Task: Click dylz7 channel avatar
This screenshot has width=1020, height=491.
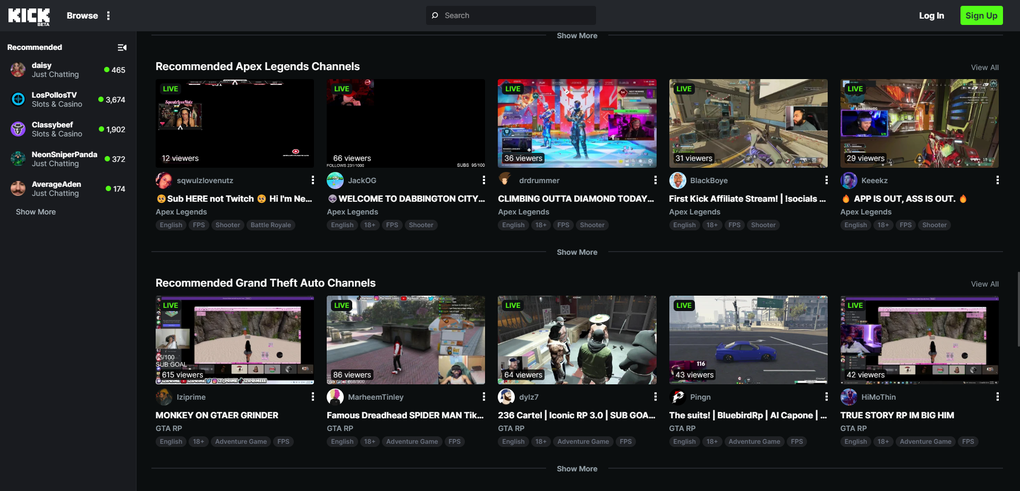Action: 506,397
